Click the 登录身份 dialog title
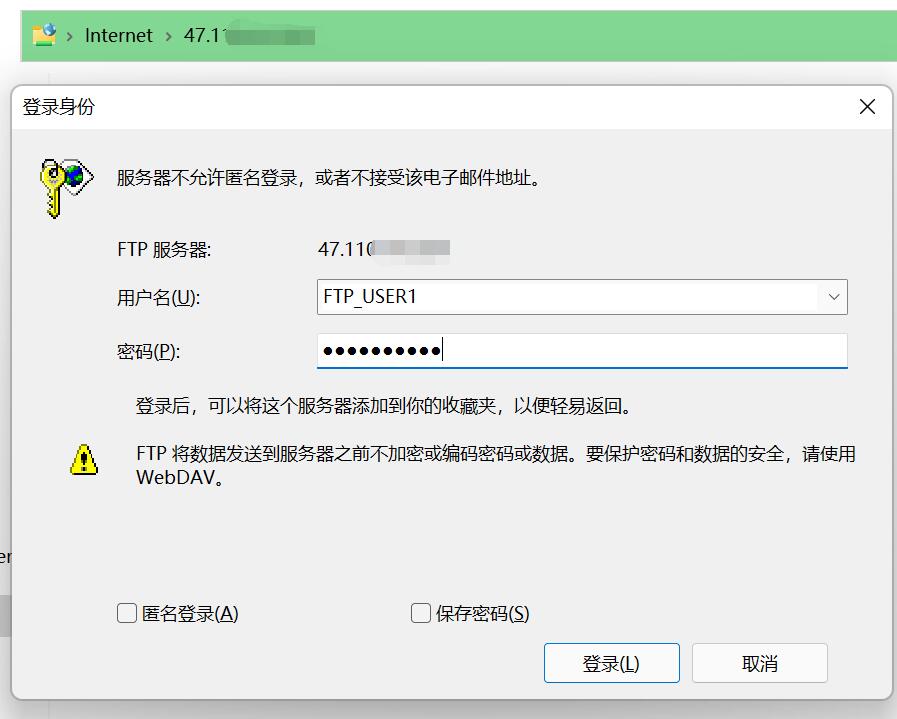Screen dimensions: 897x719 [x=59, y=107]
